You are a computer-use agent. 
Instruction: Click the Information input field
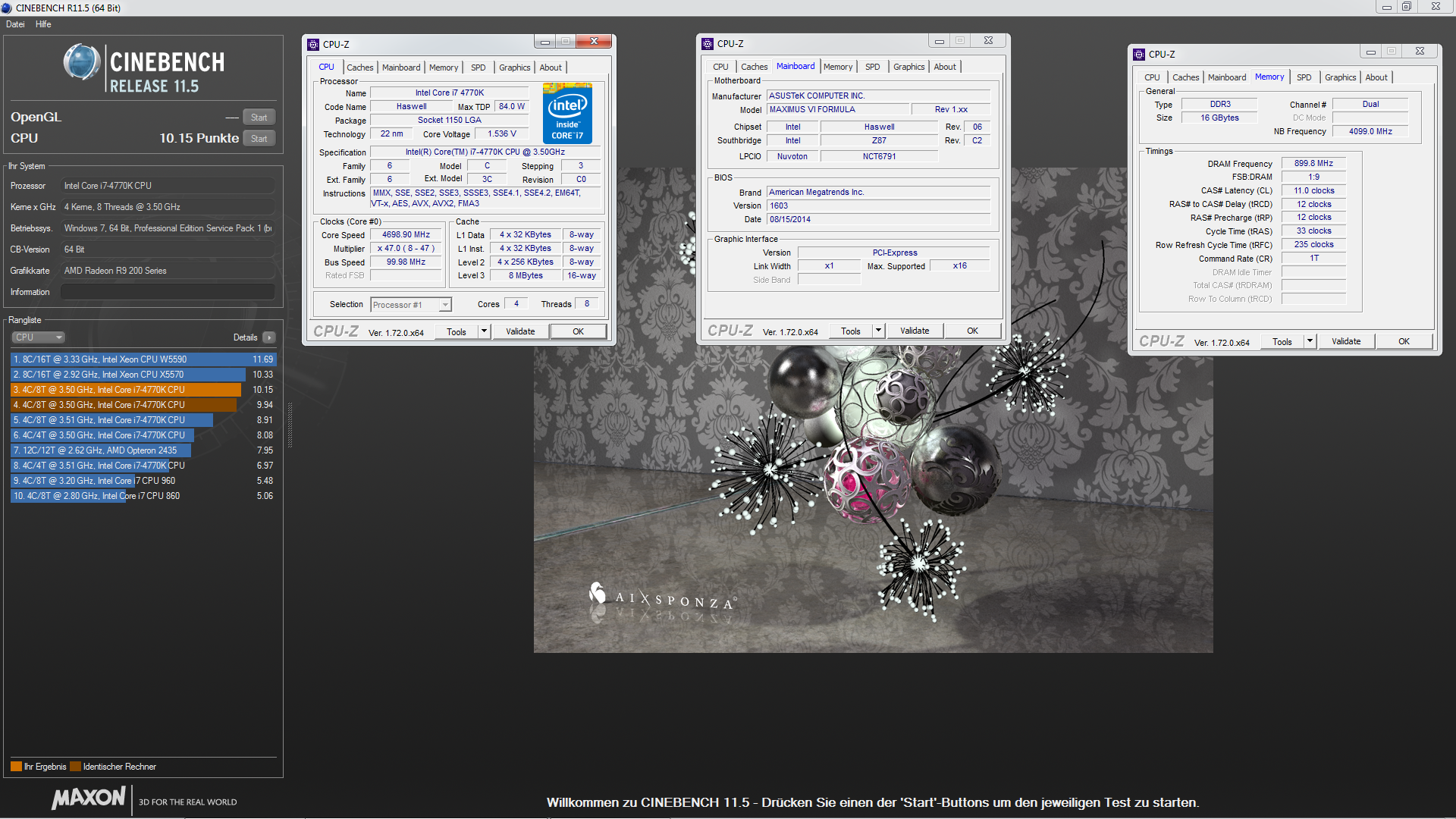pos(168,292)
